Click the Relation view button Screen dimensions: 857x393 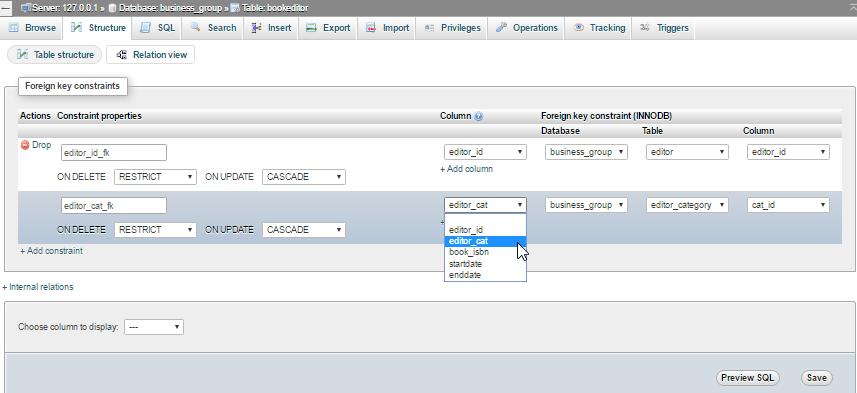pos(151,55)
